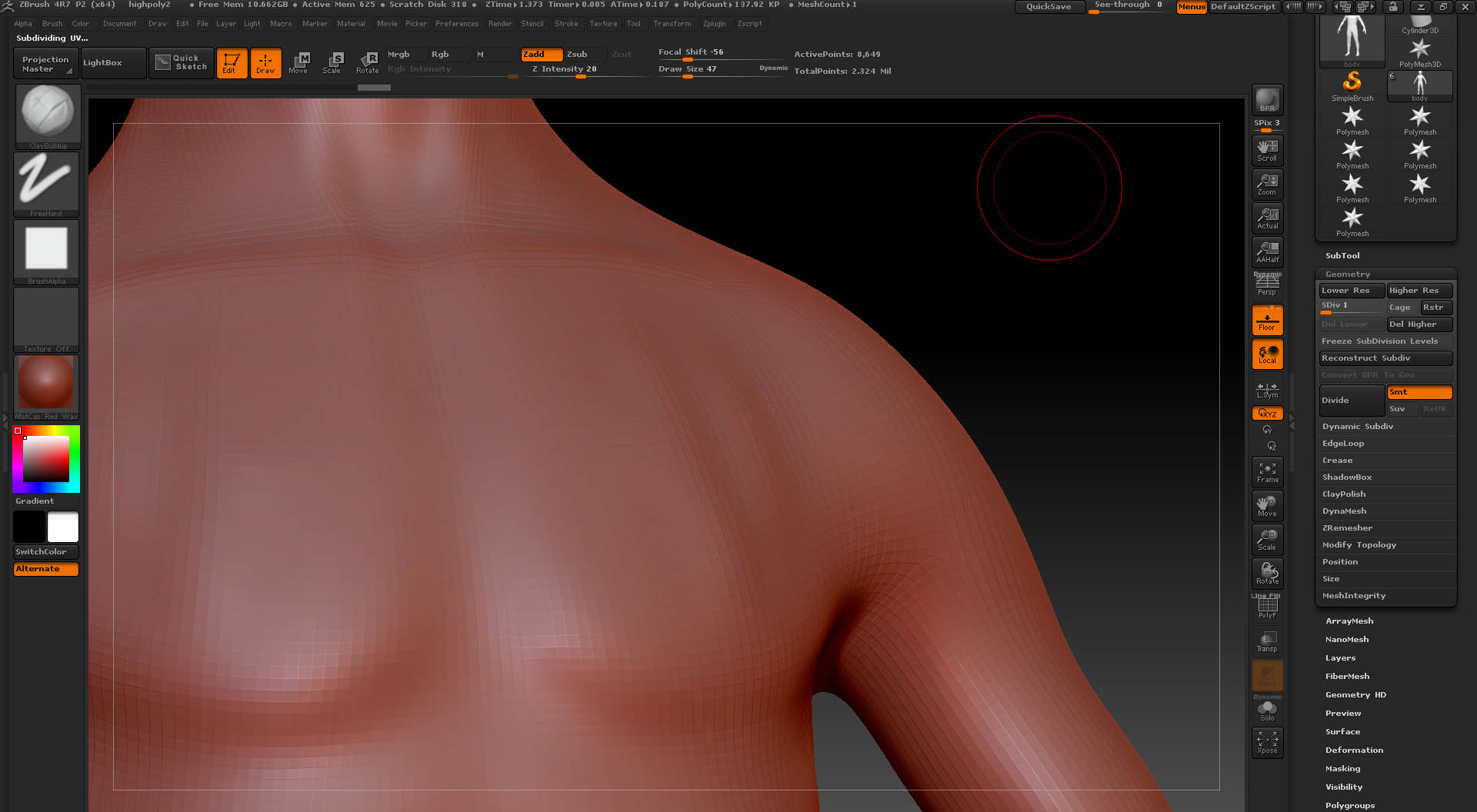This screenshot has width=1477, height=812.
Task: Expand the DynaMesh section
Action: tap(1345, 511)
